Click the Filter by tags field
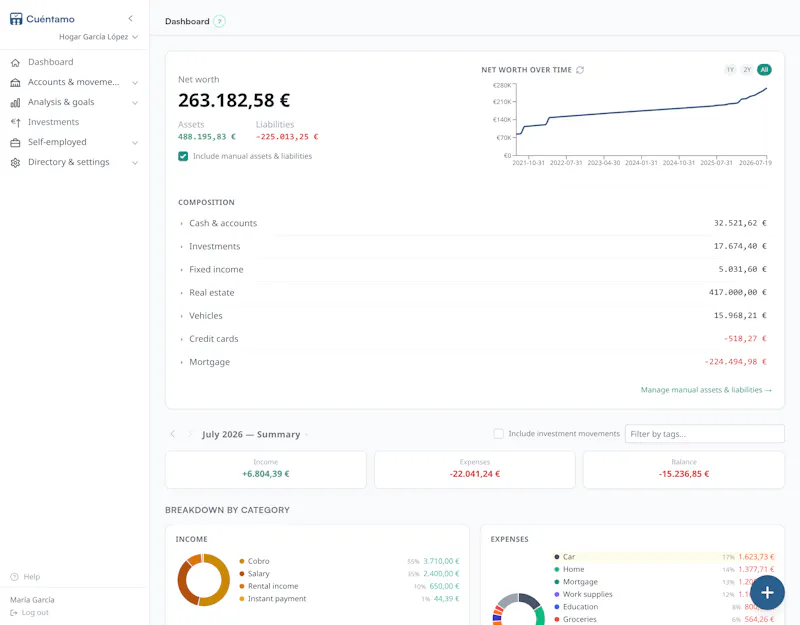The width and height of the screenshot is (800, 625). 705,434
